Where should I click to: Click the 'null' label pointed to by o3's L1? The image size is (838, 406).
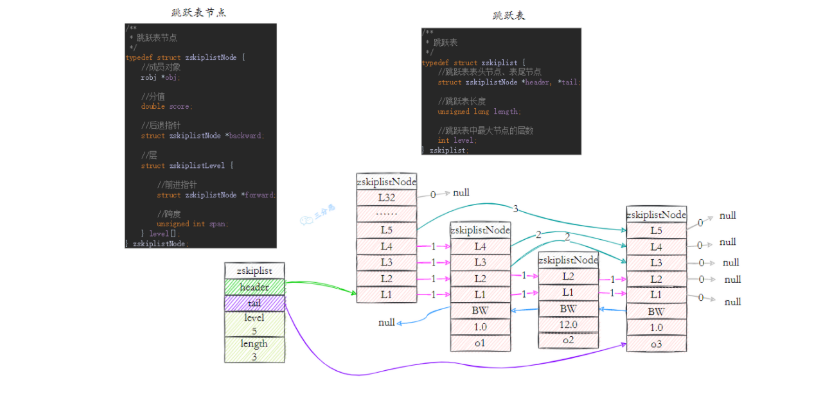tap(733, 302)
